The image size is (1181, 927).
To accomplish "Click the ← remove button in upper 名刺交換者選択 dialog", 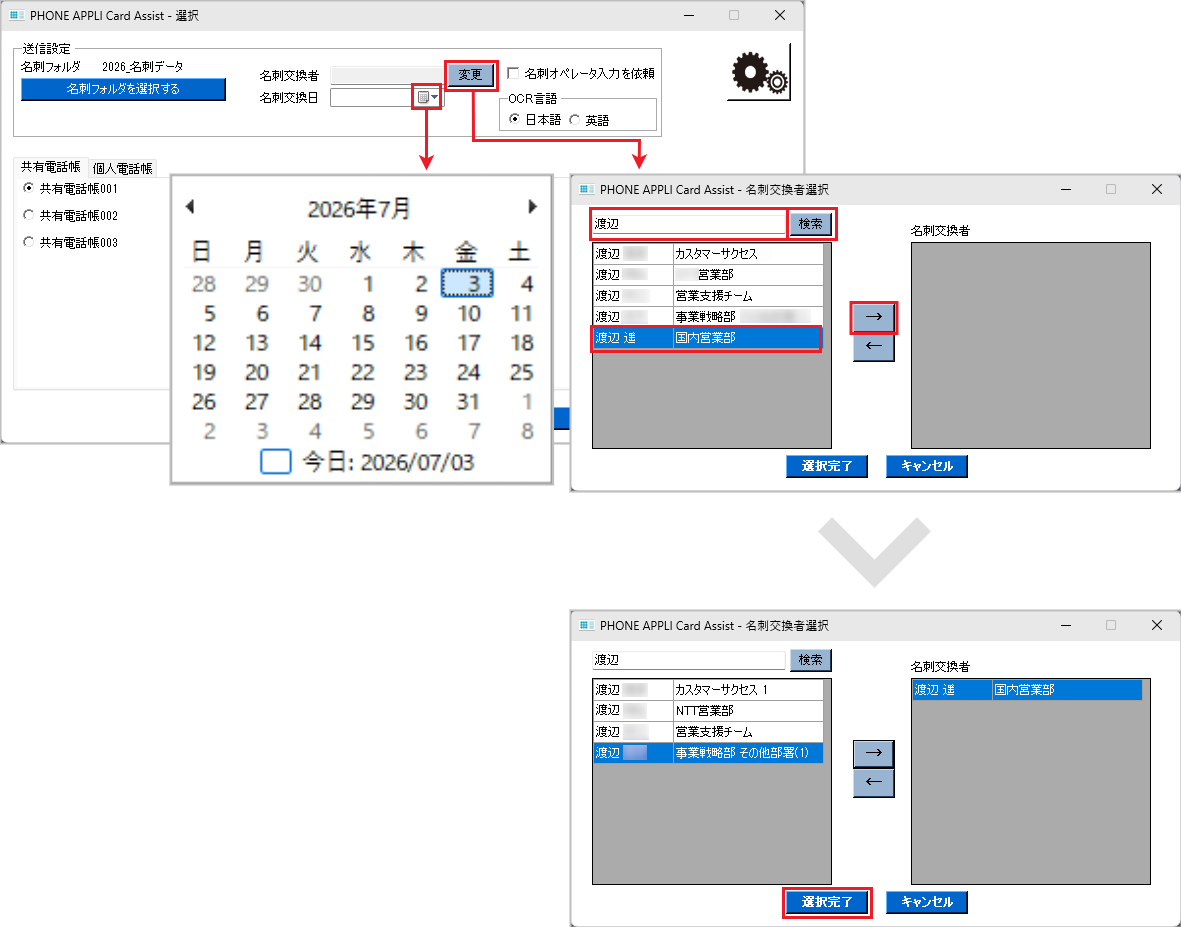I will pos(874,346).
